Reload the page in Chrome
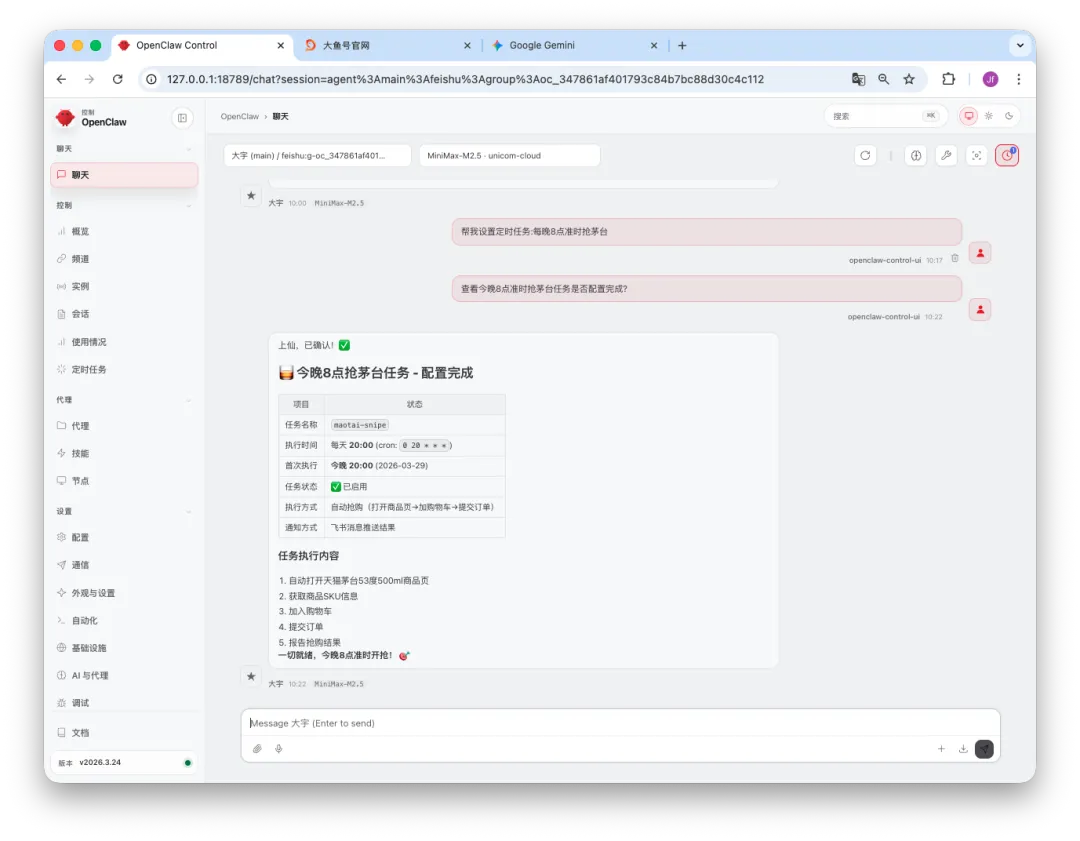The width and height of the screenshot is (1080, 841). coord(118,79)
